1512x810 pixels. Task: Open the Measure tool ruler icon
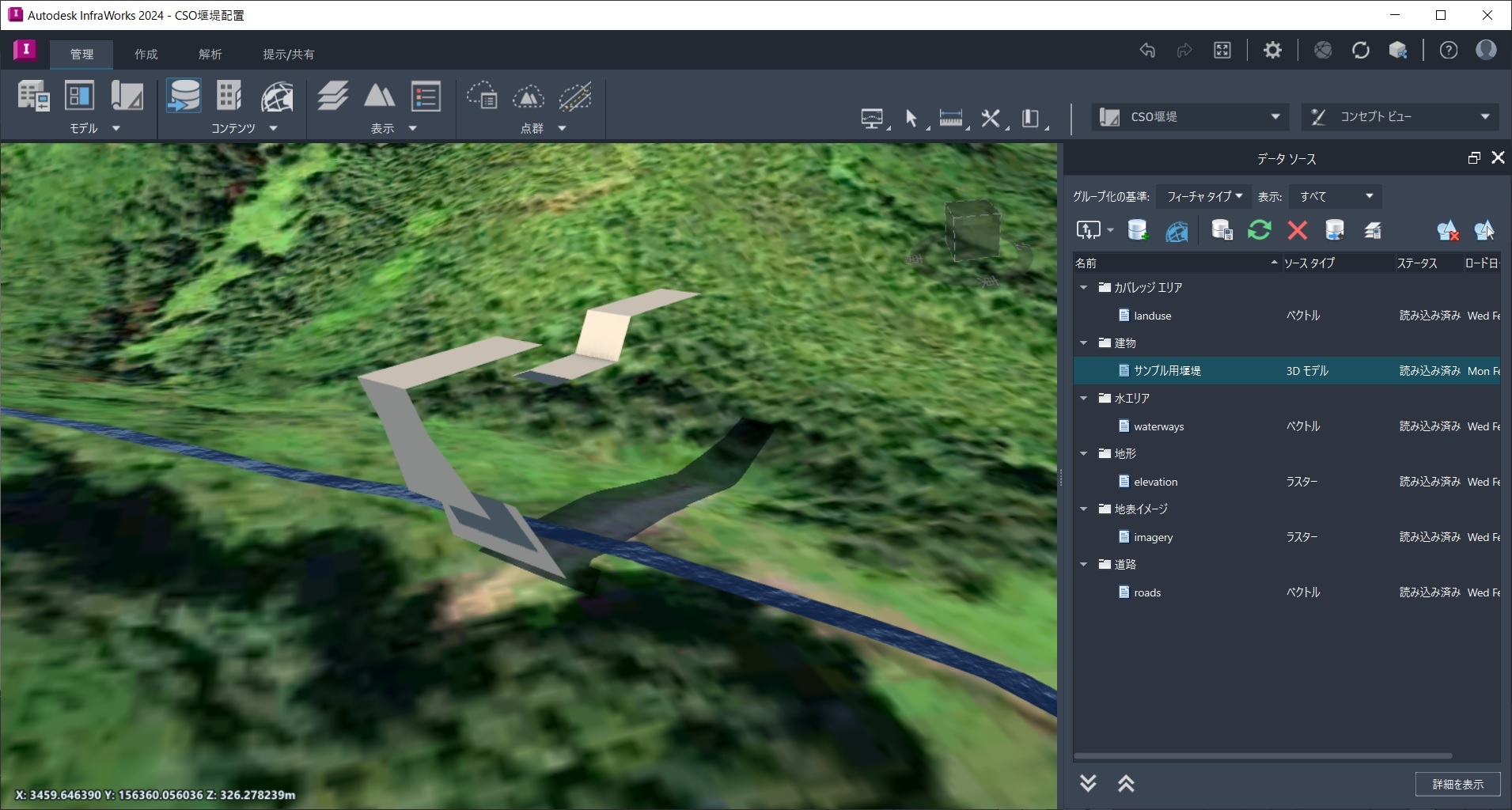tap(952, 118)
